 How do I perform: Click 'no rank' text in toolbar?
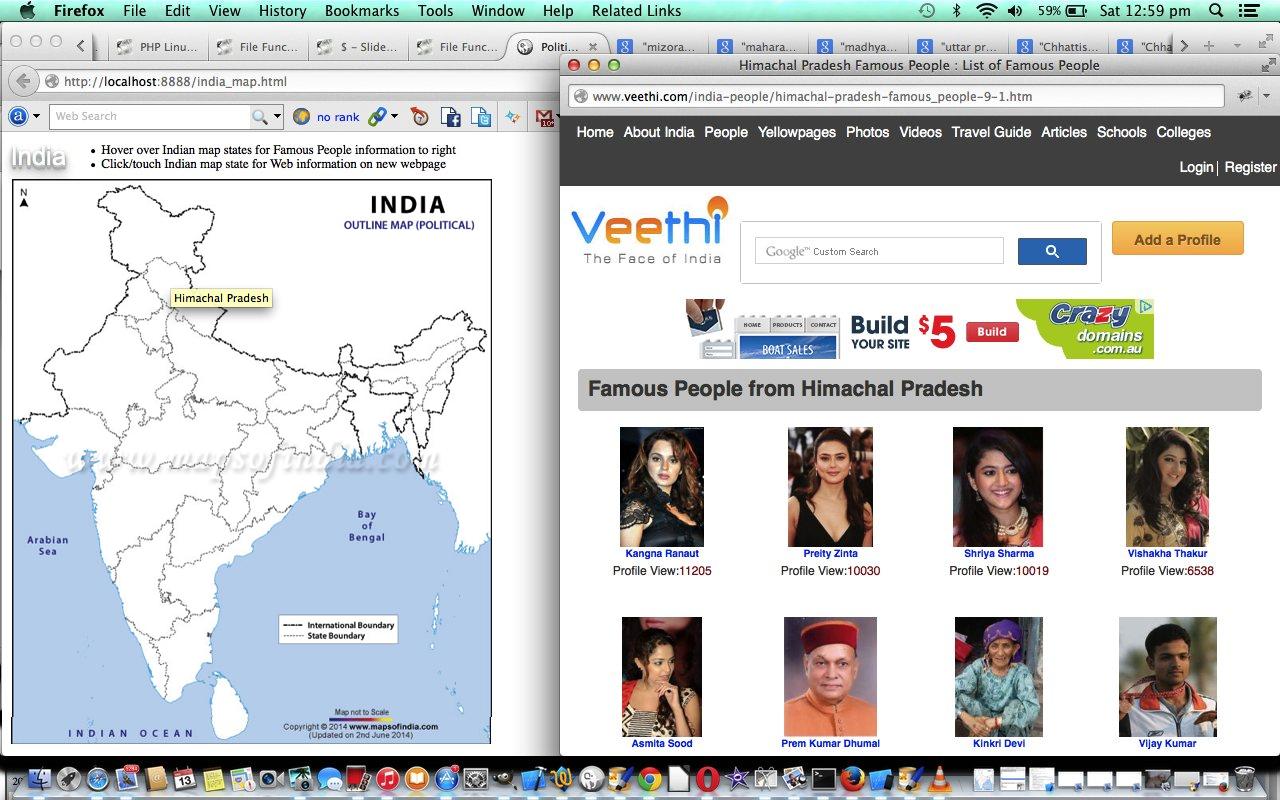click(338, 117)
